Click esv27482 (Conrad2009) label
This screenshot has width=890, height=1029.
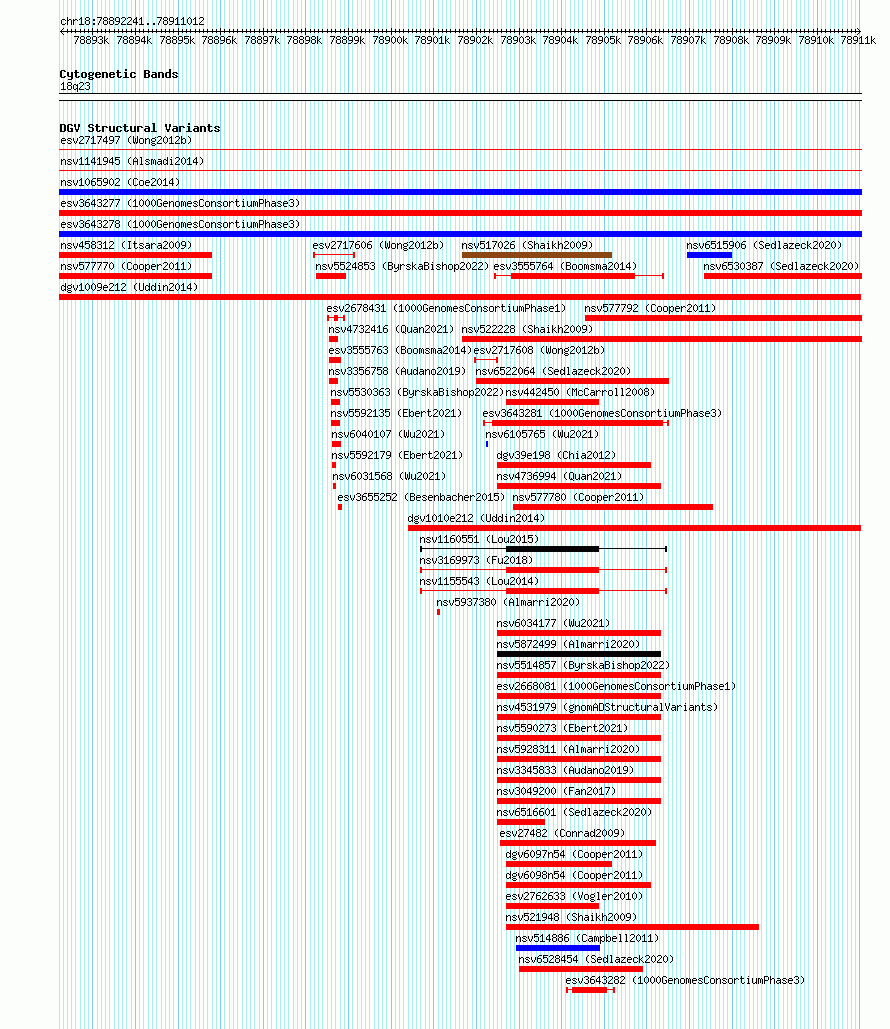[x=562, y=833]
